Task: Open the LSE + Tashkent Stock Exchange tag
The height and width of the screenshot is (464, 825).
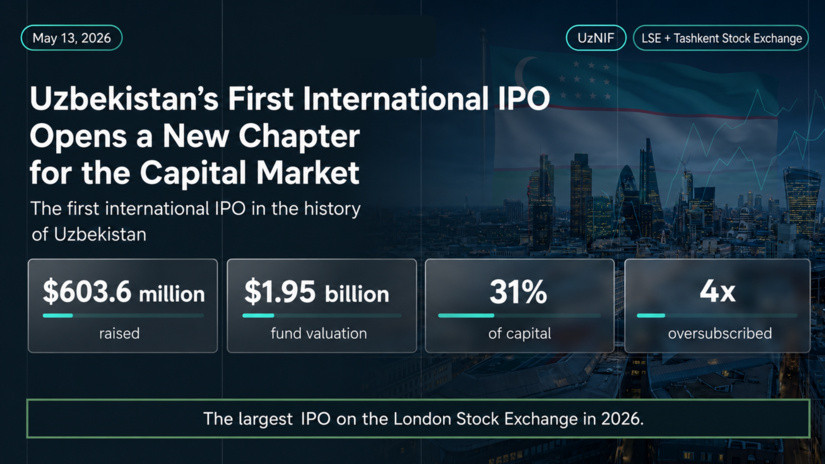Action: coord(721,38)
